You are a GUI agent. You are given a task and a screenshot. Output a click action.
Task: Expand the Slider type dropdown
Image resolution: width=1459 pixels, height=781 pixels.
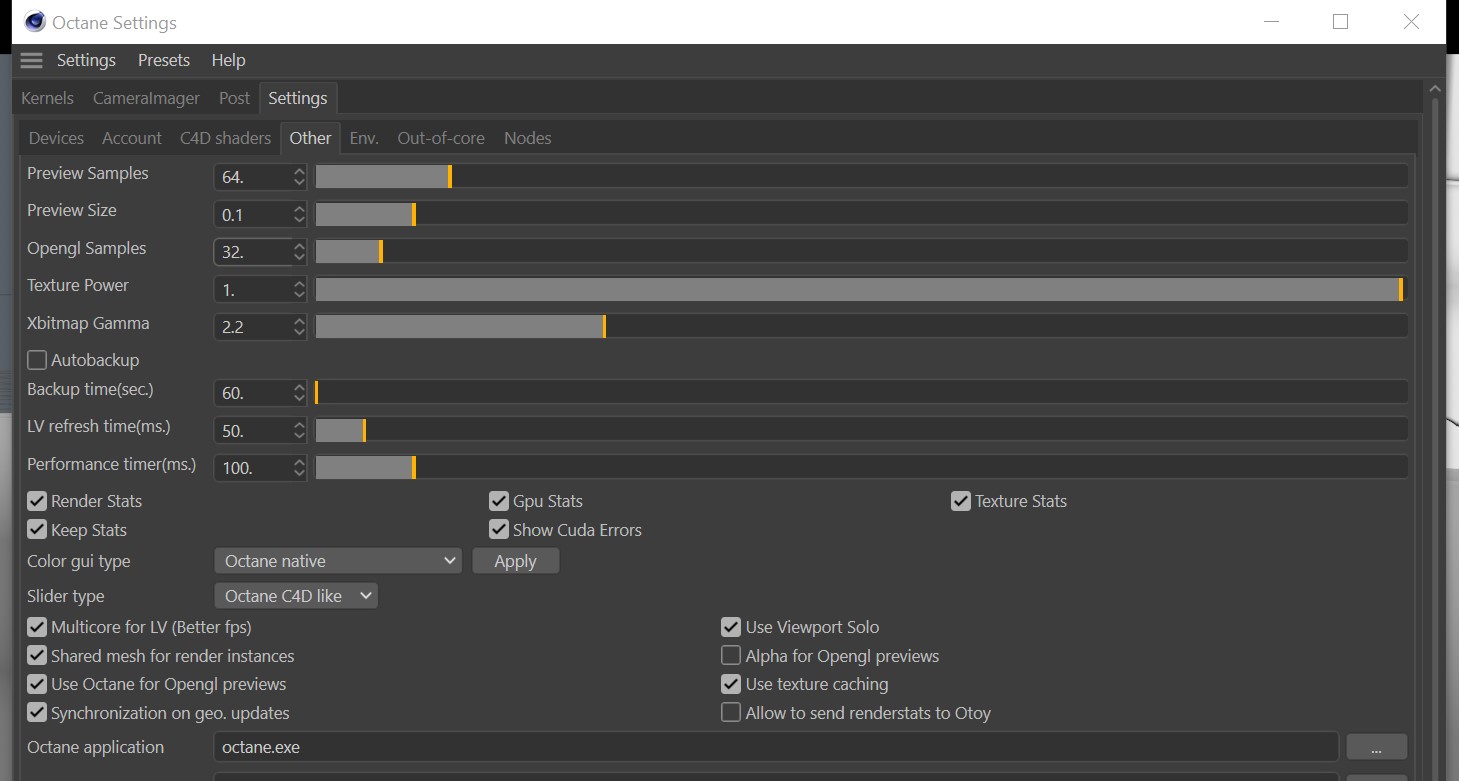click(x=296, y=596)
